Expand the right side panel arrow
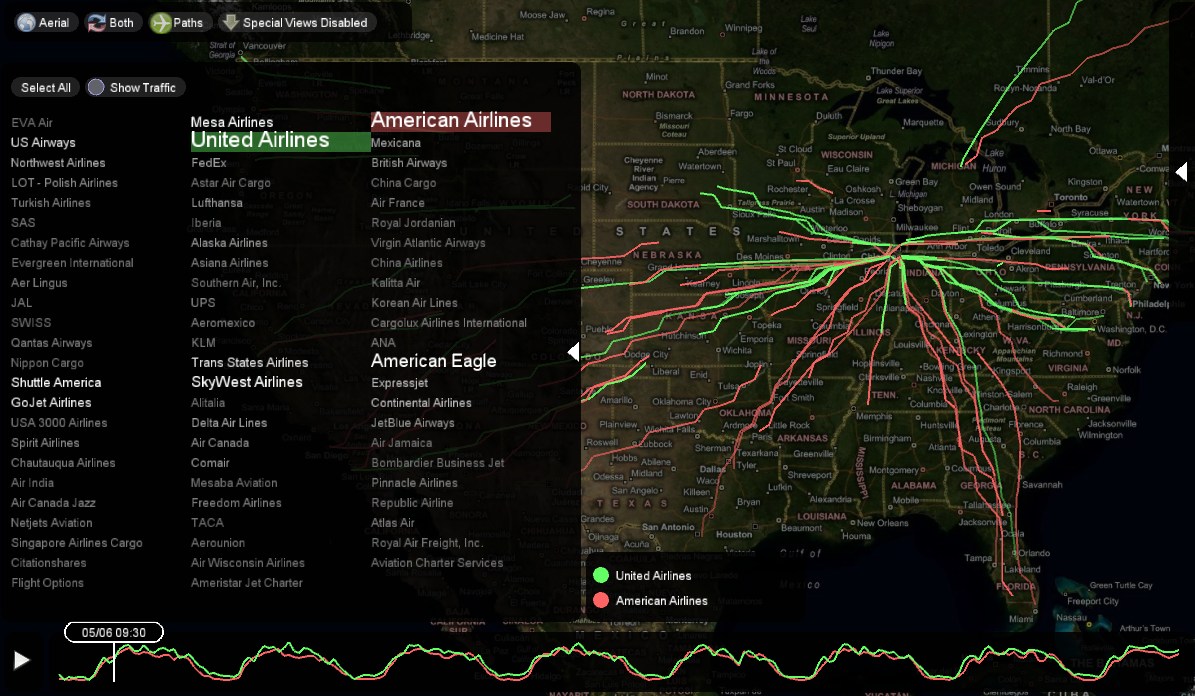The image size is (1195, 696). point(1181,172)
